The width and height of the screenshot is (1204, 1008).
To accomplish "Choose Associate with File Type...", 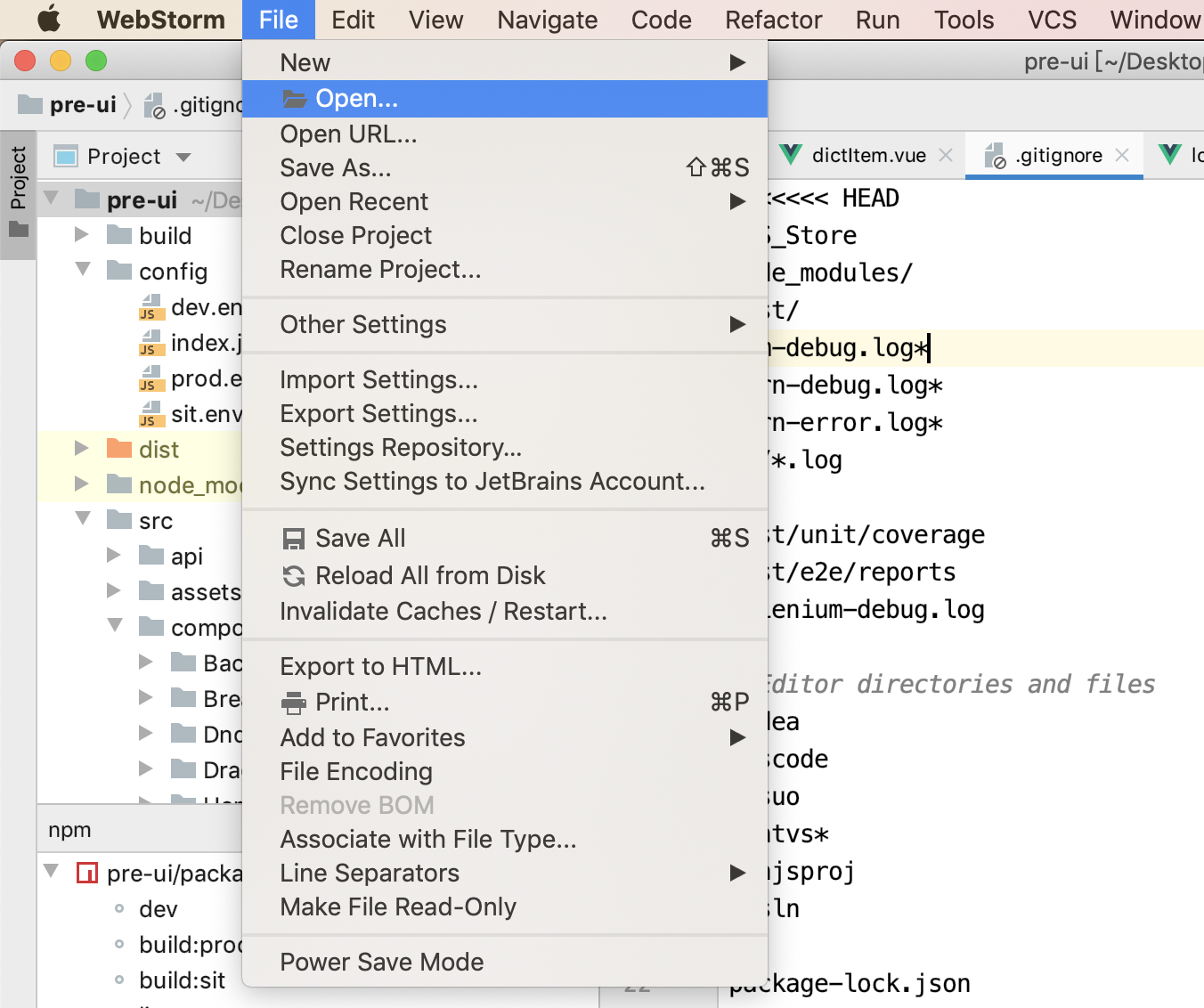I will coord(504,839).
